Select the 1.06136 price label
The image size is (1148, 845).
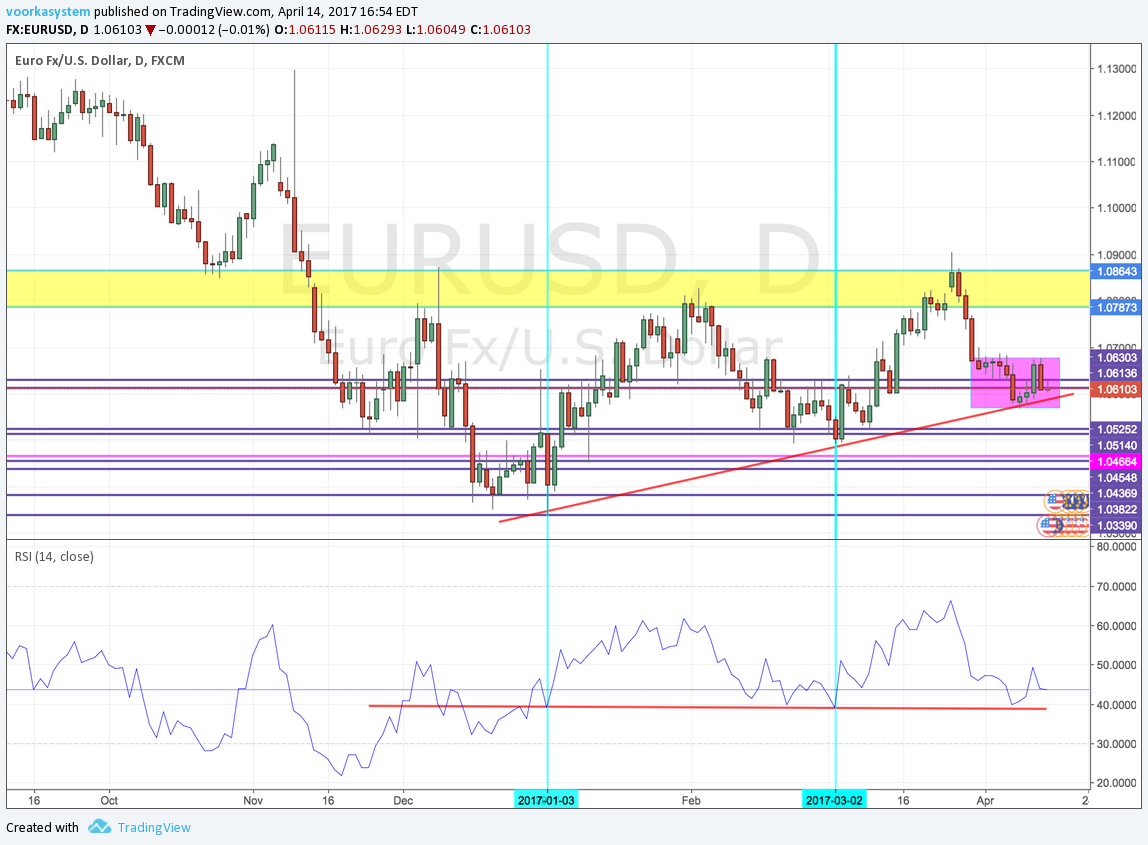[1116, 373]
